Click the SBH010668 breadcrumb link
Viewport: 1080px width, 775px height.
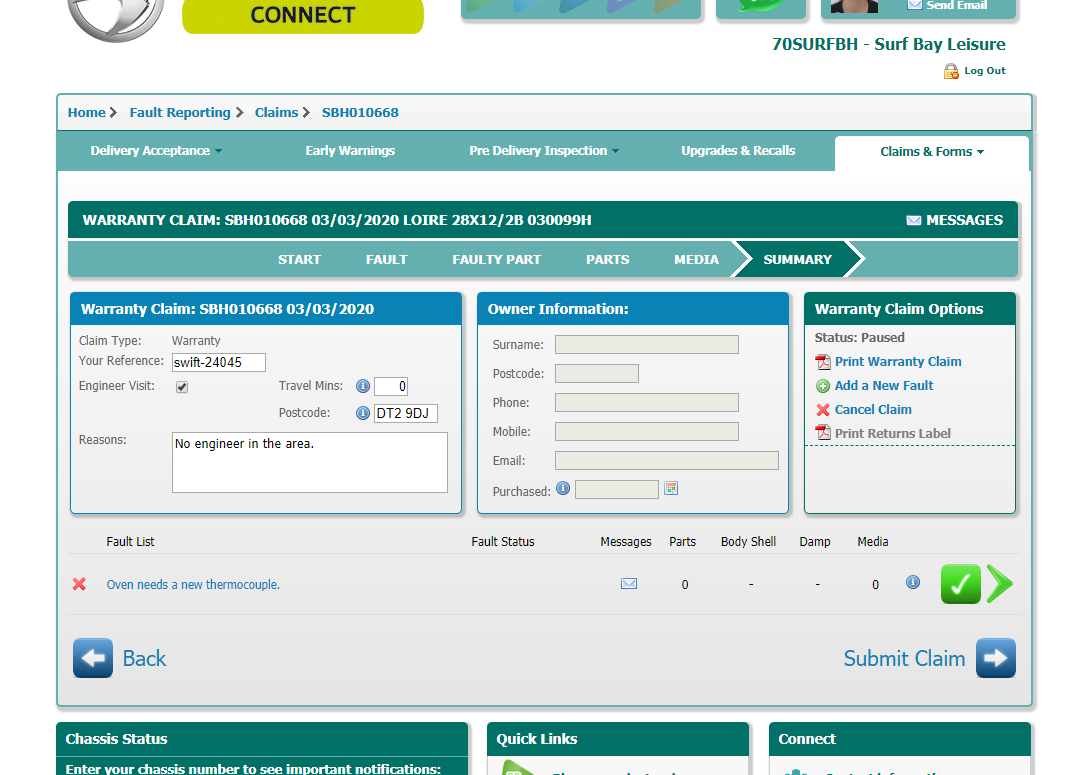[360, 112]
